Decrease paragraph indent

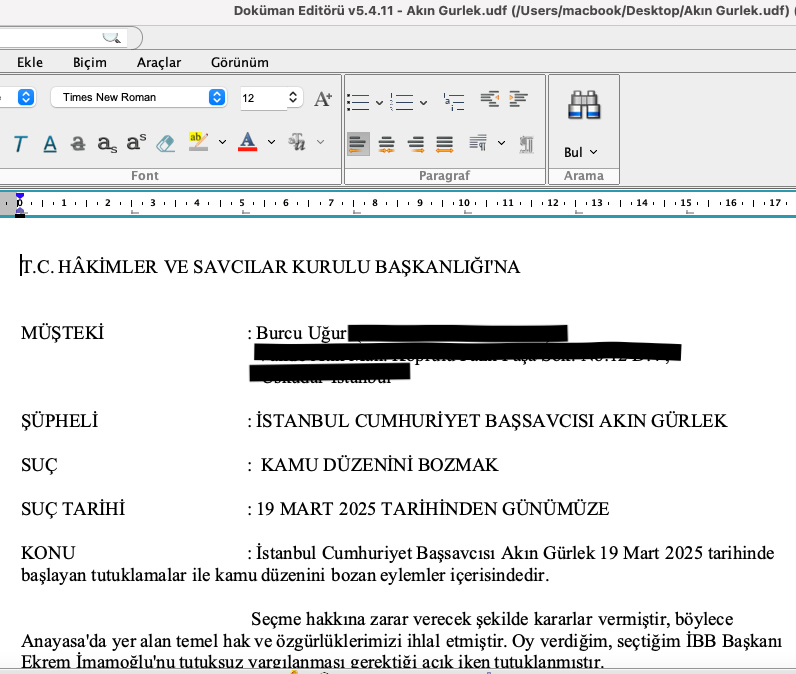[490, 99]
